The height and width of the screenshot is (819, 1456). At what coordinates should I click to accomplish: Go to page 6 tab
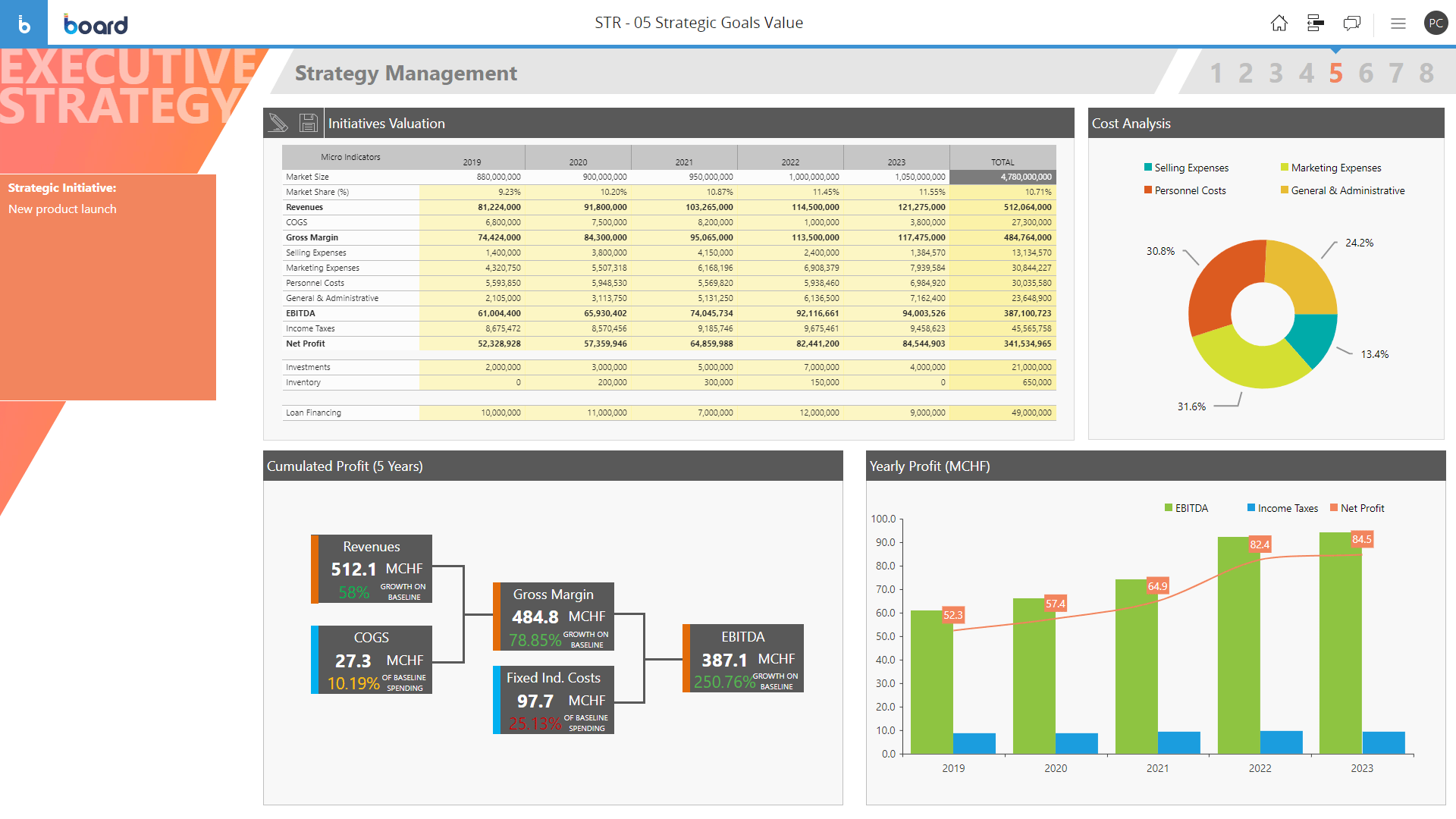coord(1366,74)
